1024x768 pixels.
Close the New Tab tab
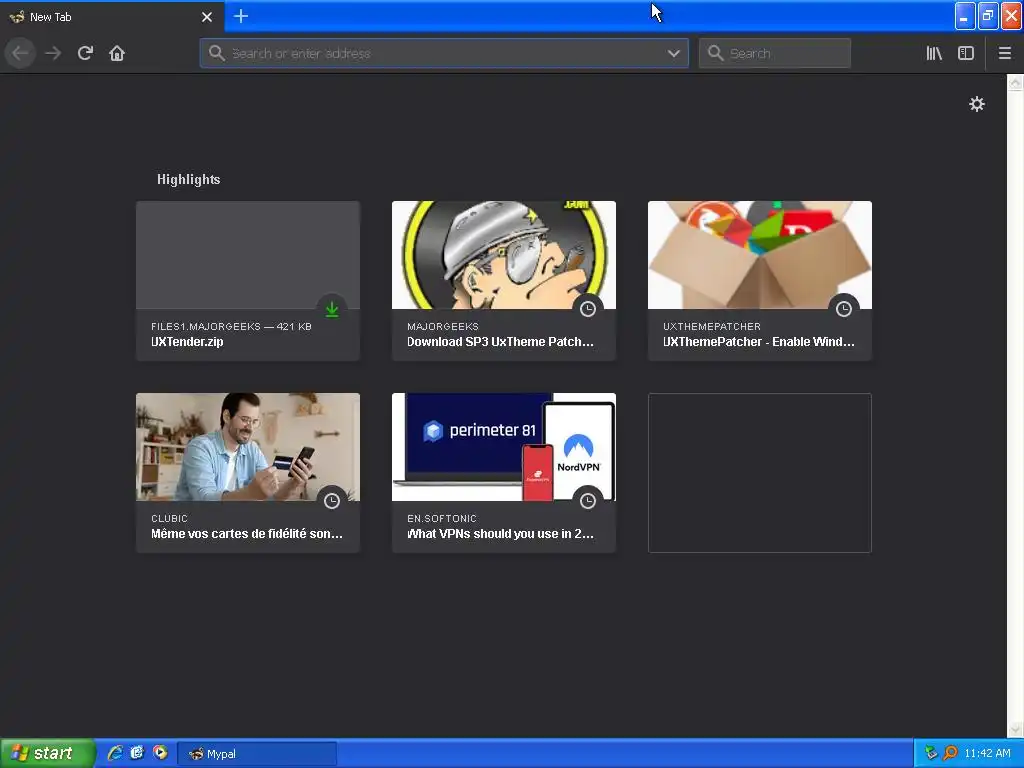click(207, 17)
